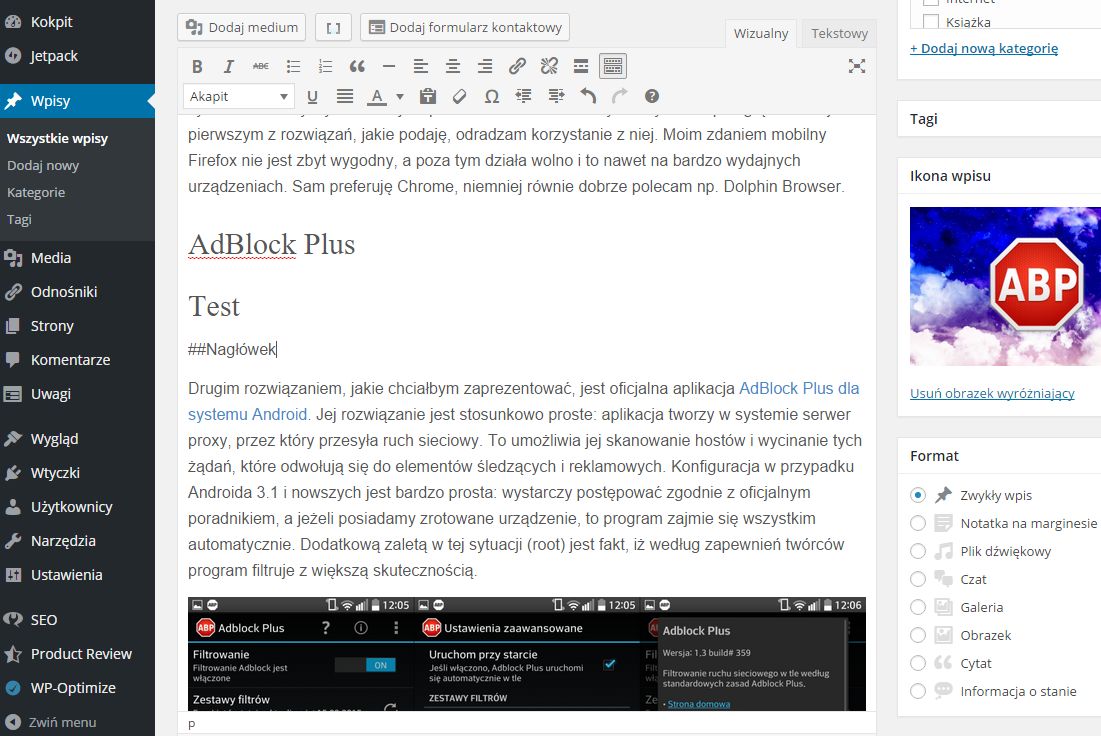Click p element path in status bar
This screenshot has width=1101, height=736.
pyautogui.click(x=192, y=723)
